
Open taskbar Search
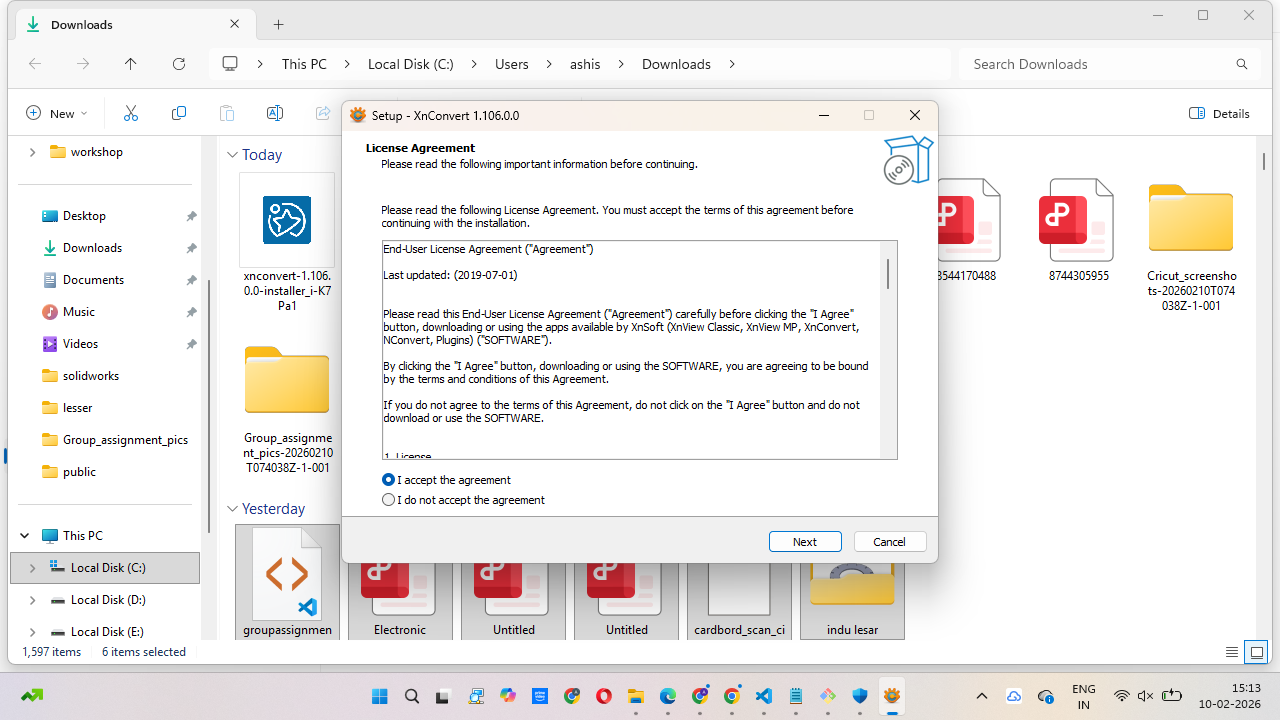pyautogui.click(x=412, y=696)
